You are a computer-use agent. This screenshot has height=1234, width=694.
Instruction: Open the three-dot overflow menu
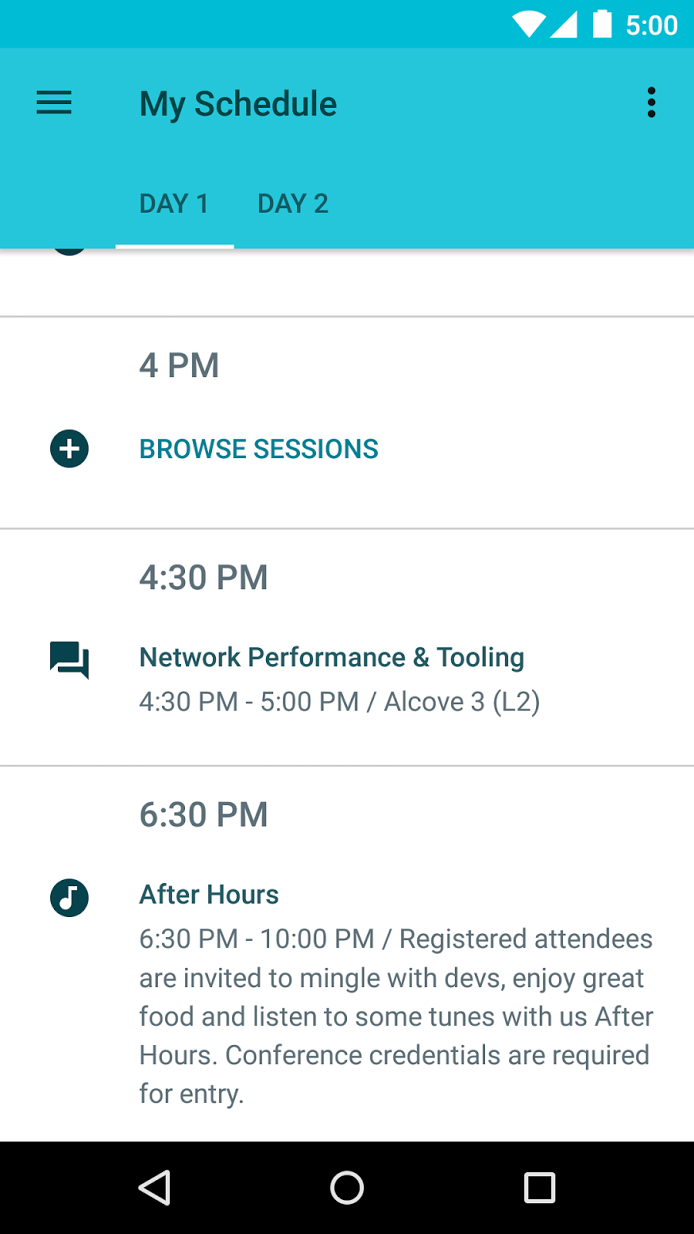click(x=651, y=103)
